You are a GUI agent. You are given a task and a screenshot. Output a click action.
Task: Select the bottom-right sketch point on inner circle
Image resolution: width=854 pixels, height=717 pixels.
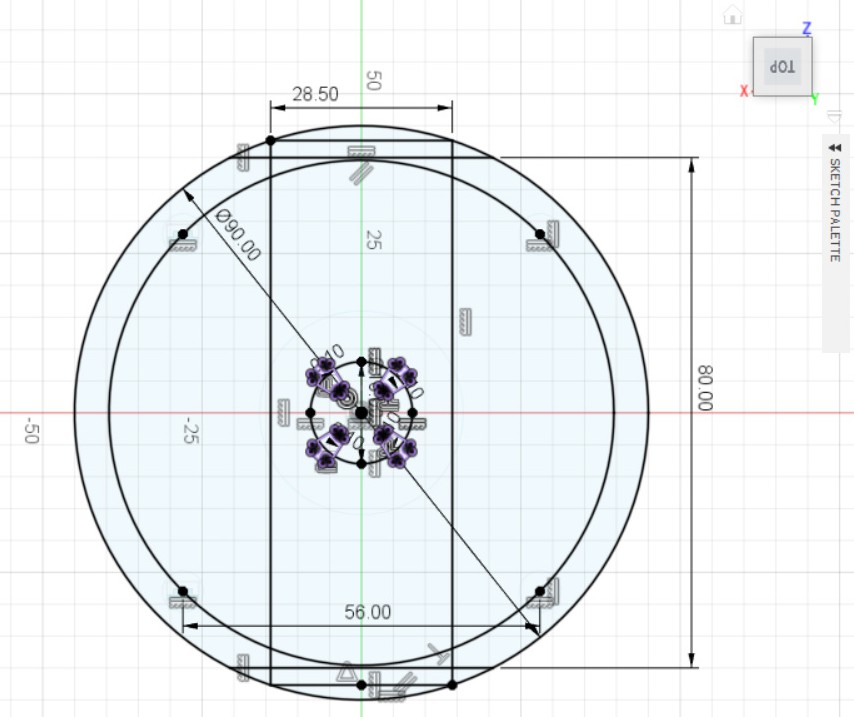[x=540, y=591]
